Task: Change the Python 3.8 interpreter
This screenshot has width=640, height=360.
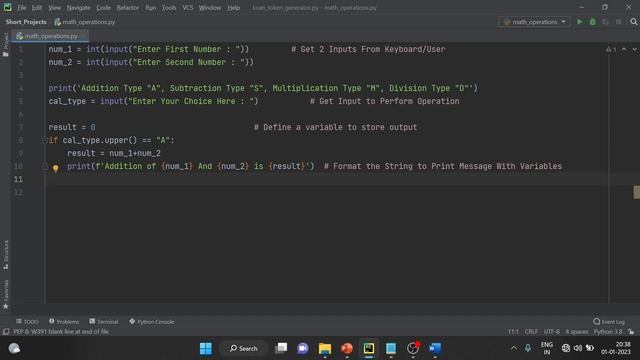Action: [x=608, y=332]
